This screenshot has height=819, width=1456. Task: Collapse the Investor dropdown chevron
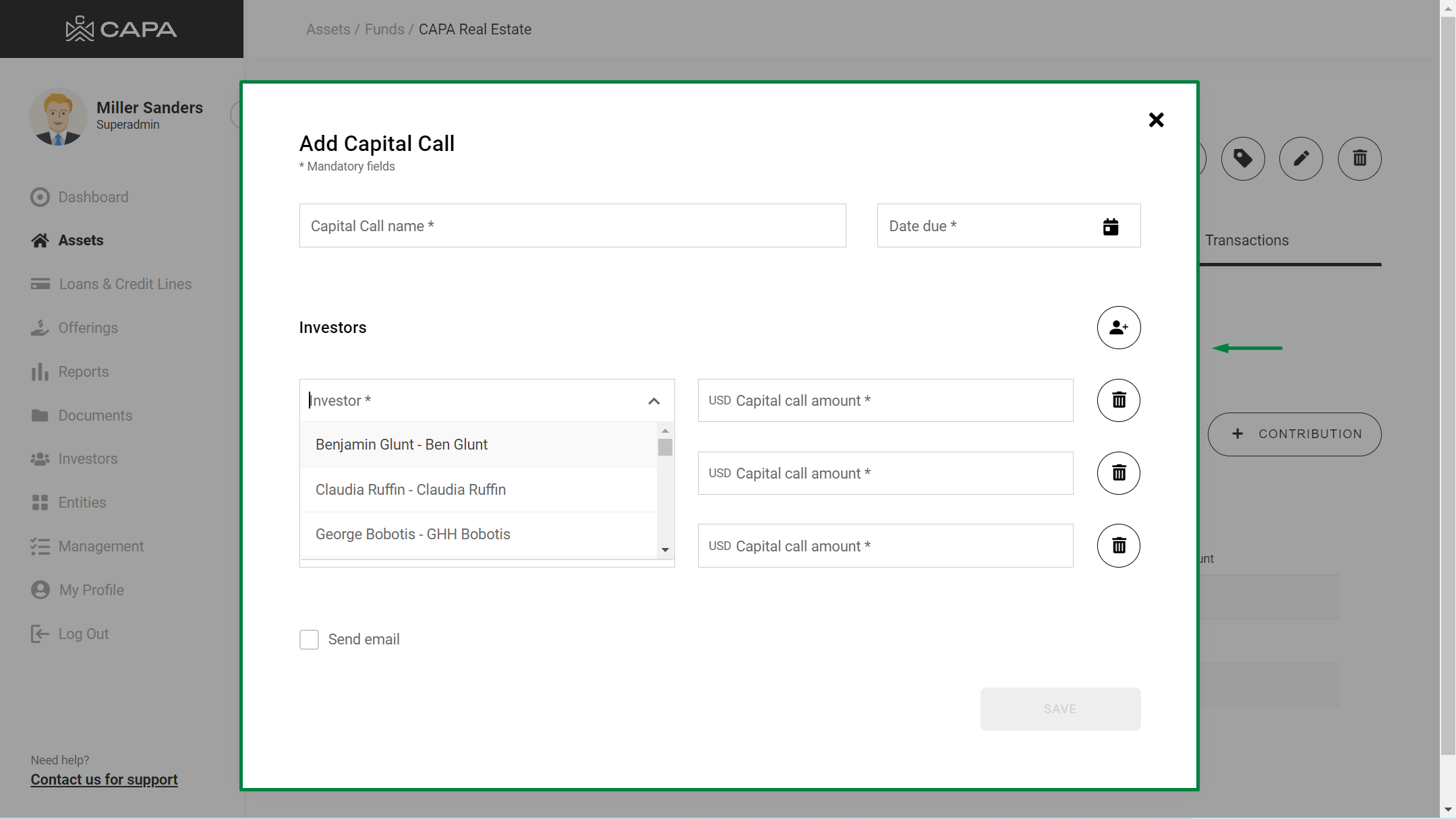(653, 401)
